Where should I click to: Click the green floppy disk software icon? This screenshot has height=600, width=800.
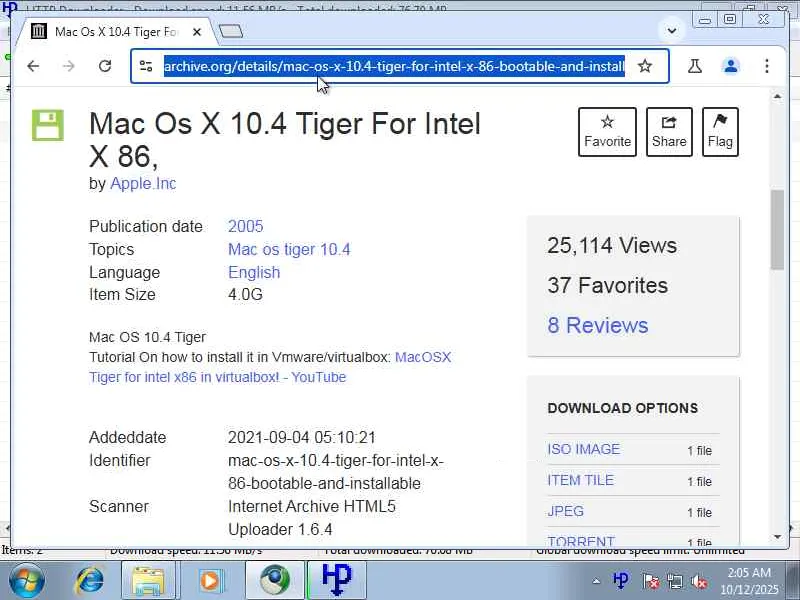pyautogui.click(x=48, y=125)
